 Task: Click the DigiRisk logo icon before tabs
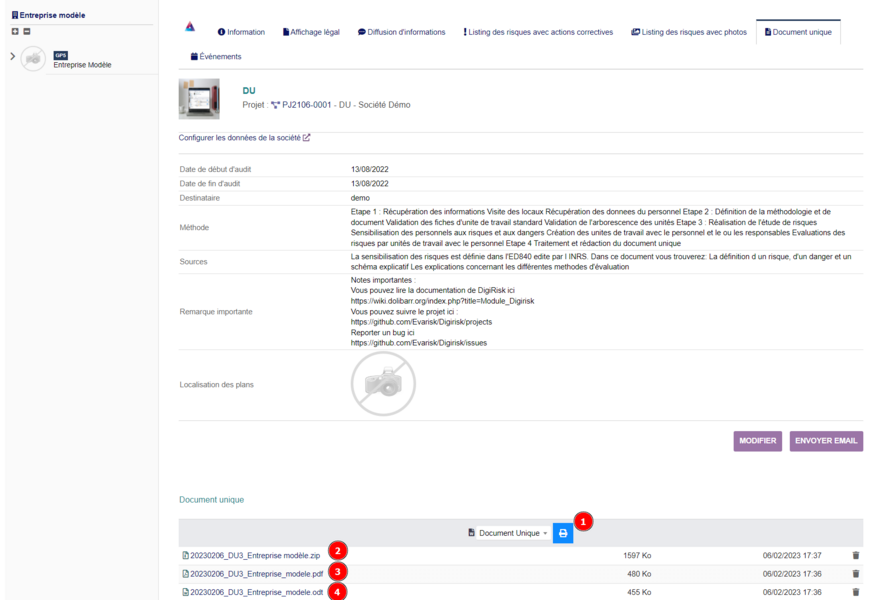pyautogui.click(x=190, y=27)
